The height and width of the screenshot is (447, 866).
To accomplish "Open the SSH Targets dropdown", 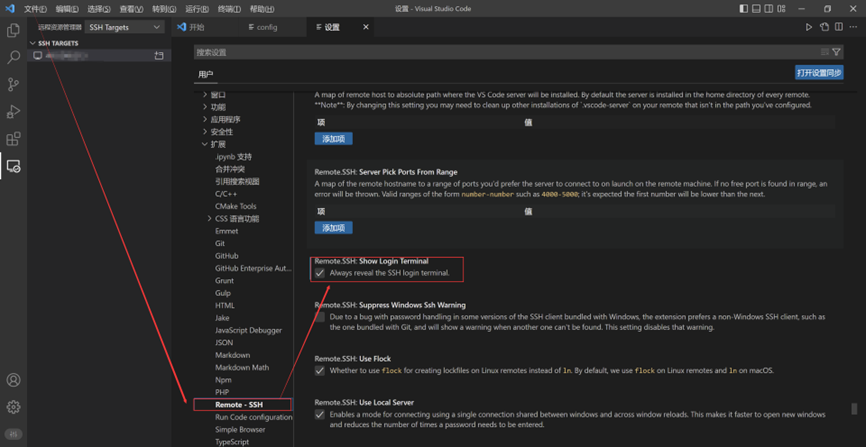I will click(125, 27).
